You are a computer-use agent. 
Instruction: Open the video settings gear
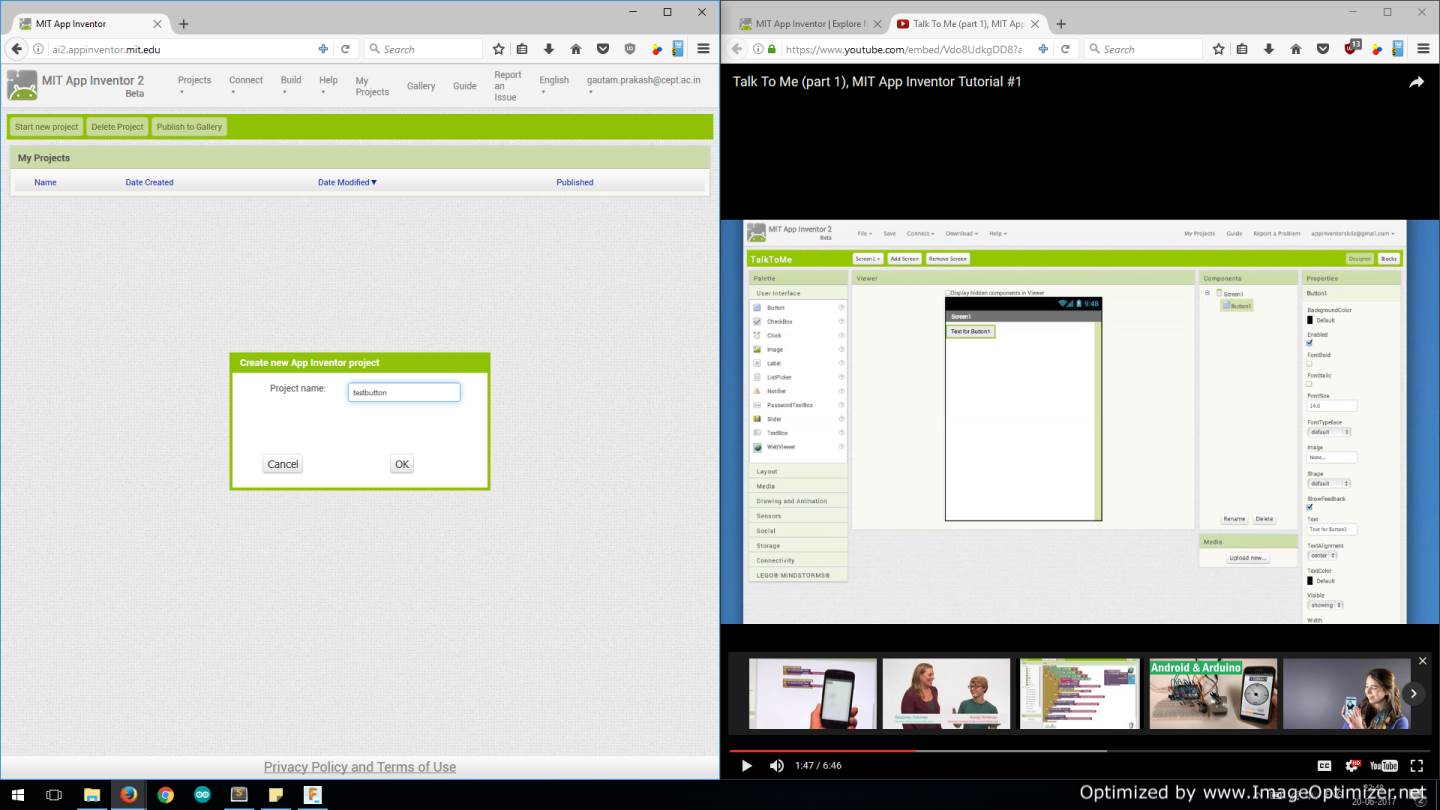point(1354,766)
